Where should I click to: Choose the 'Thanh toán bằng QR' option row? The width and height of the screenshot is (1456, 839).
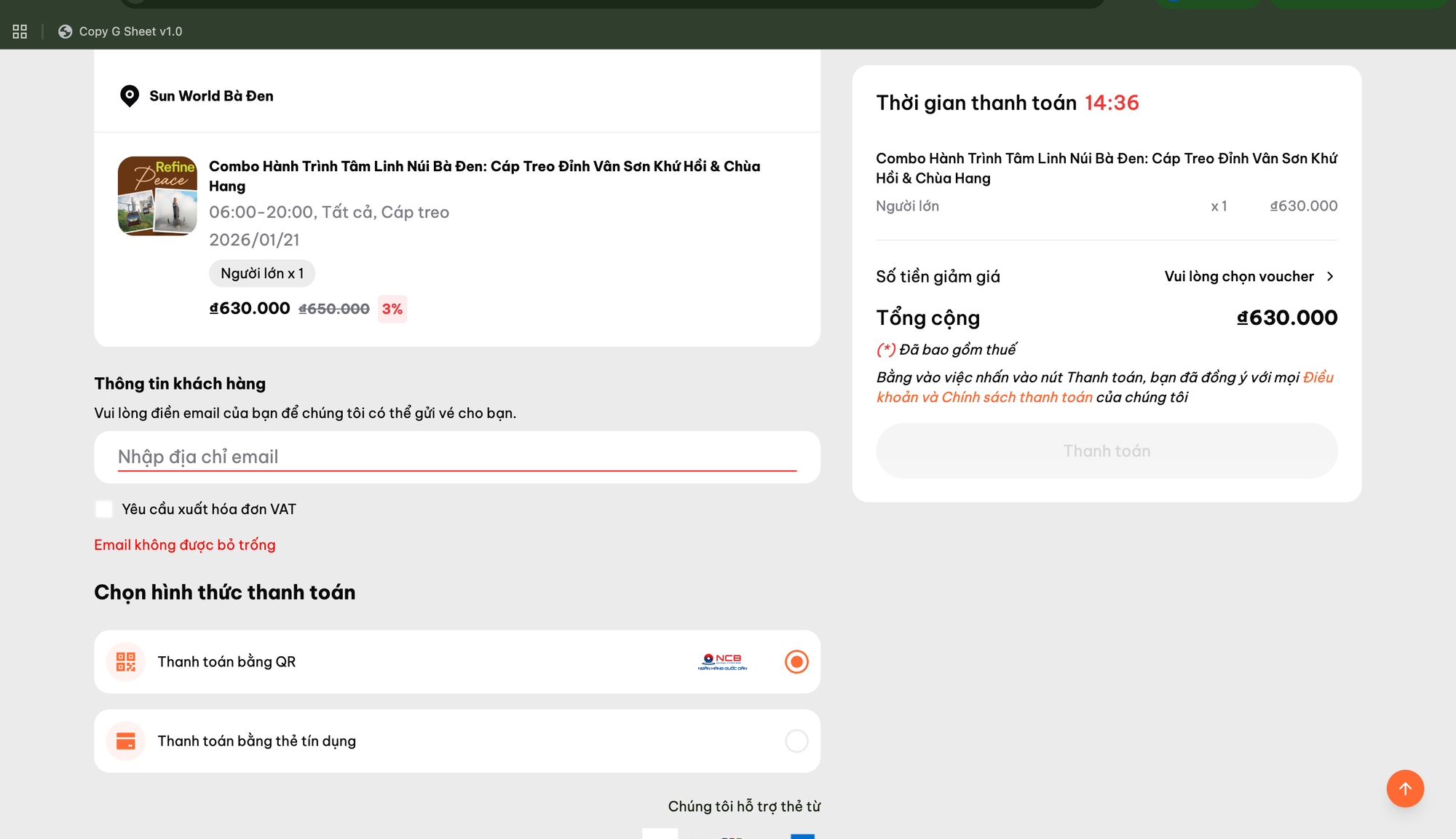[x=226, y=661]
